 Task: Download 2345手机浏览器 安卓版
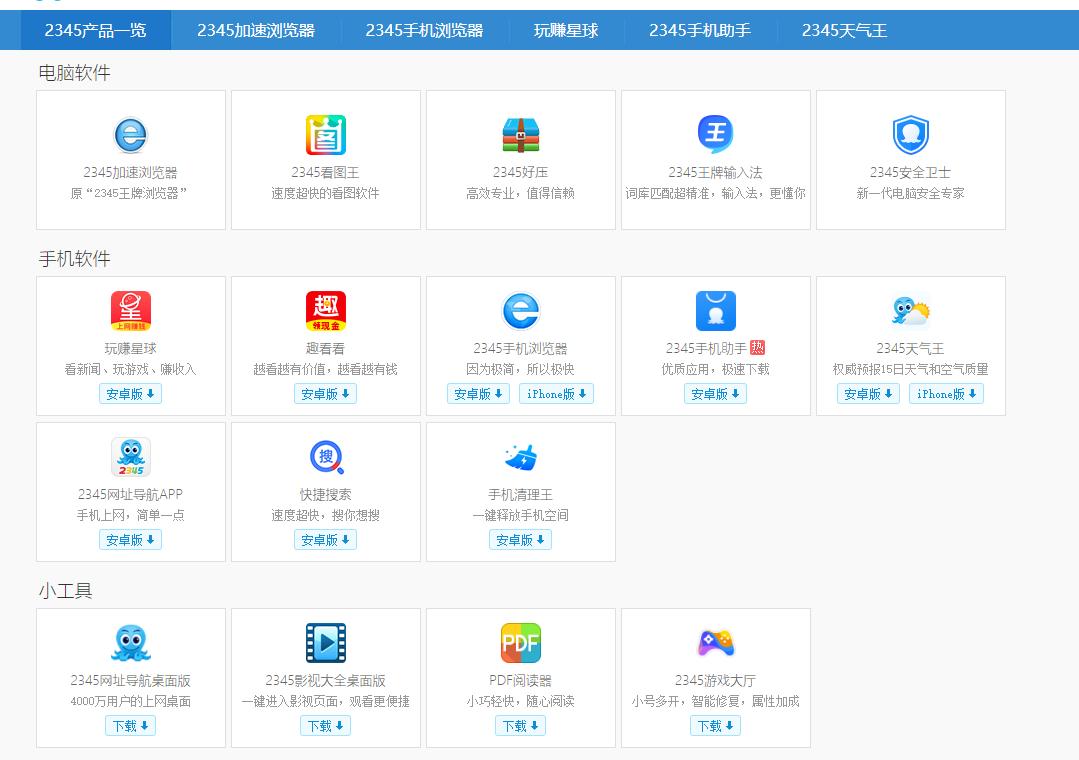(478, 394)
